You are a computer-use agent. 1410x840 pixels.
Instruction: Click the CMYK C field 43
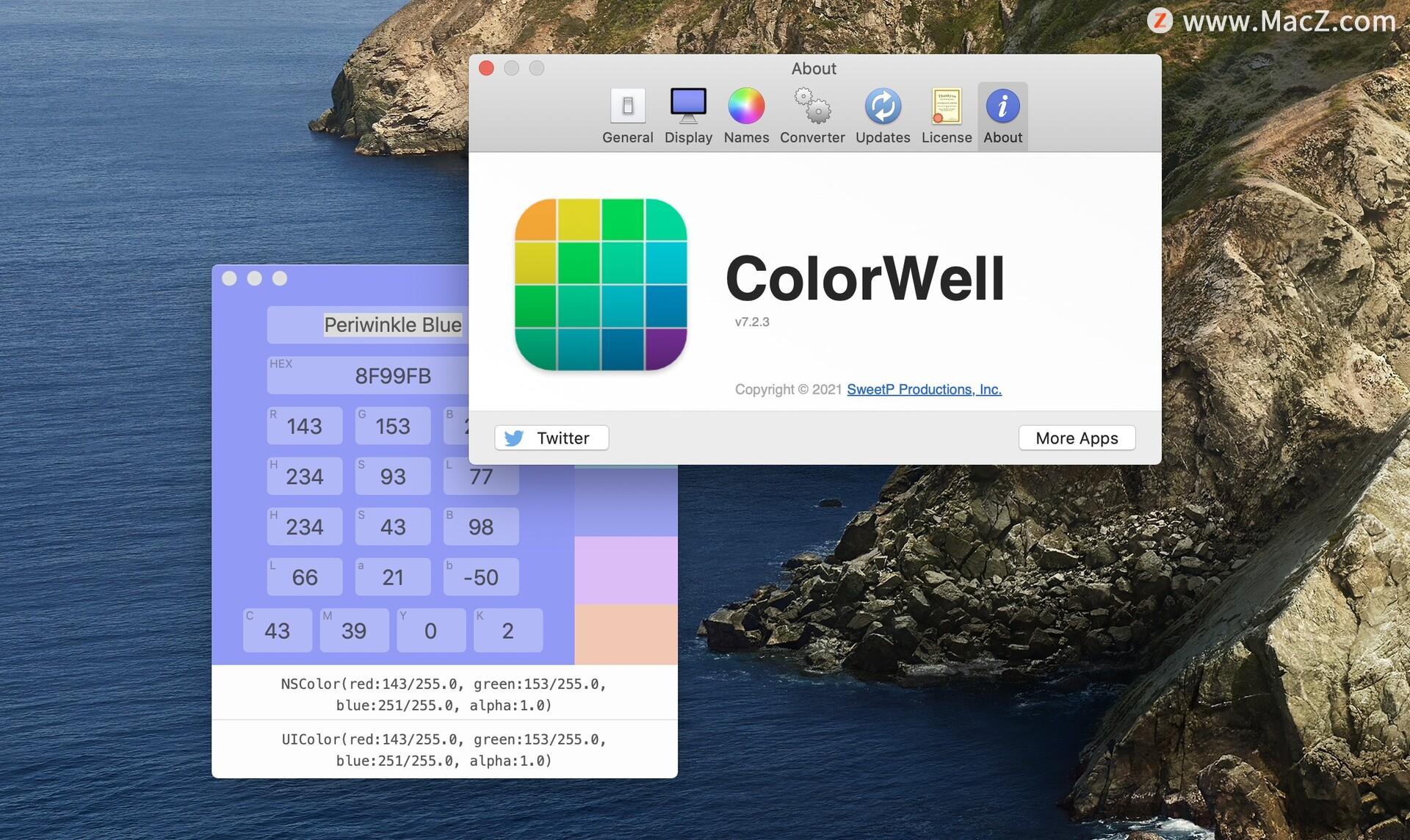pyautogui.click(x=278, y=630)
